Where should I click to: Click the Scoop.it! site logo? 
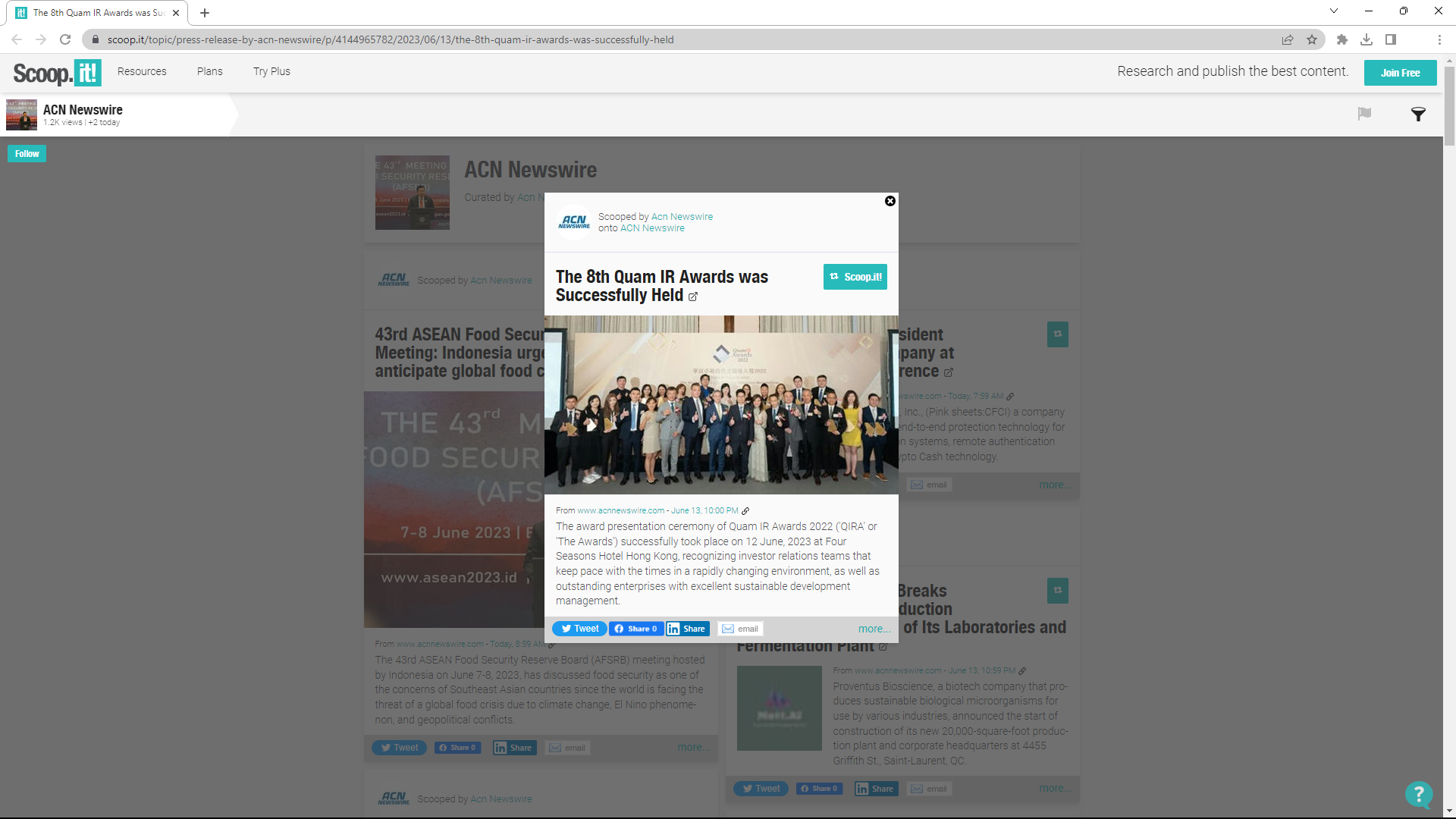click(57, 73)
